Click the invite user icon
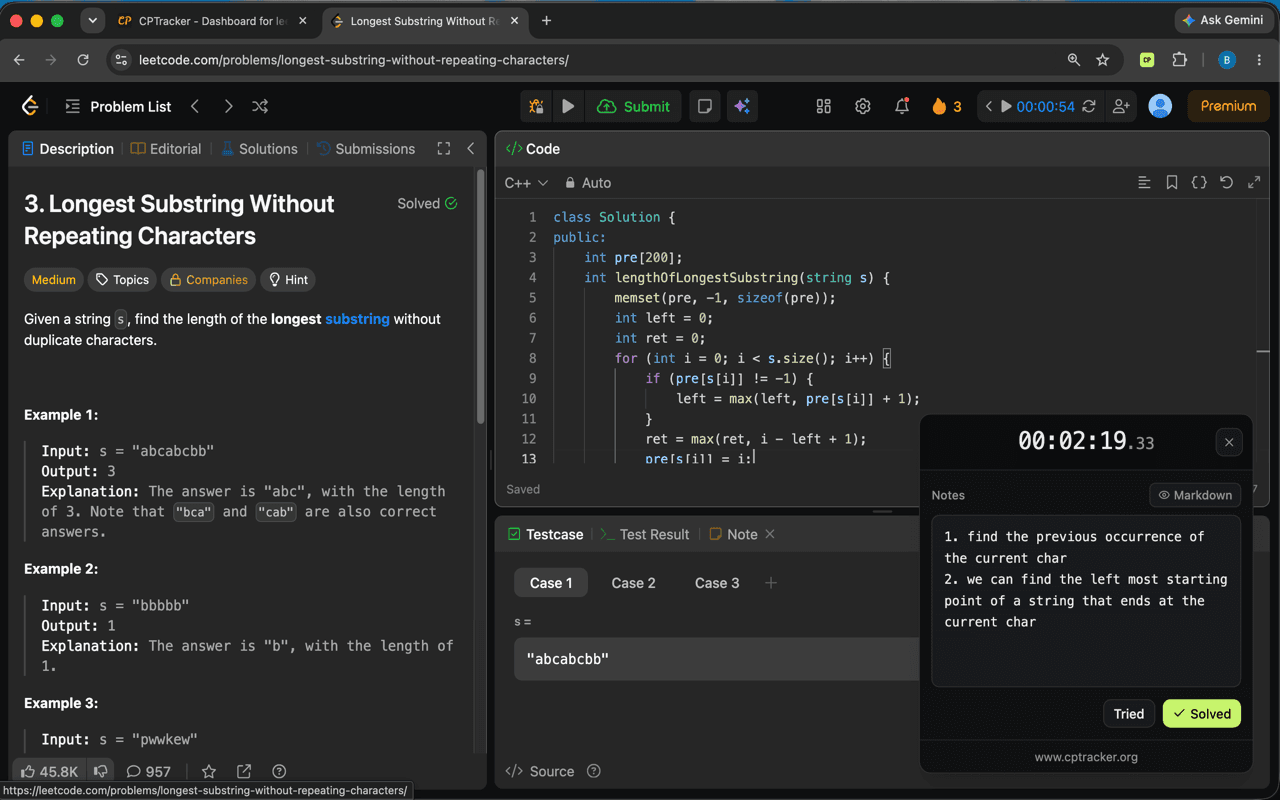1280x800 pixels. (1121, 106)
